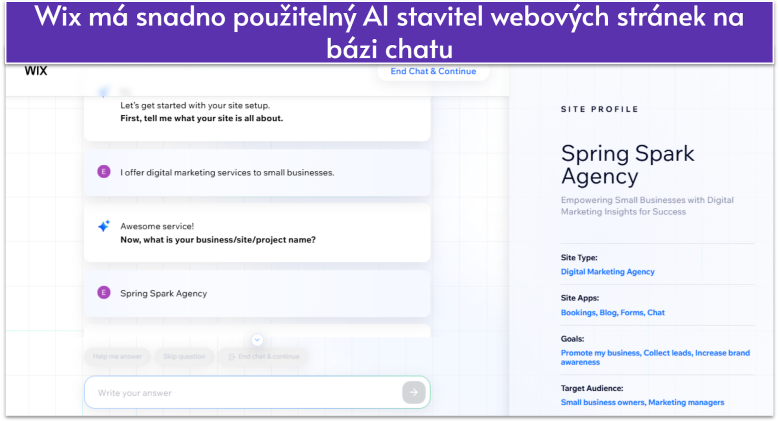
Task: Click the "Spring Spark Agency" profile heading
Action: pos(627,165)
